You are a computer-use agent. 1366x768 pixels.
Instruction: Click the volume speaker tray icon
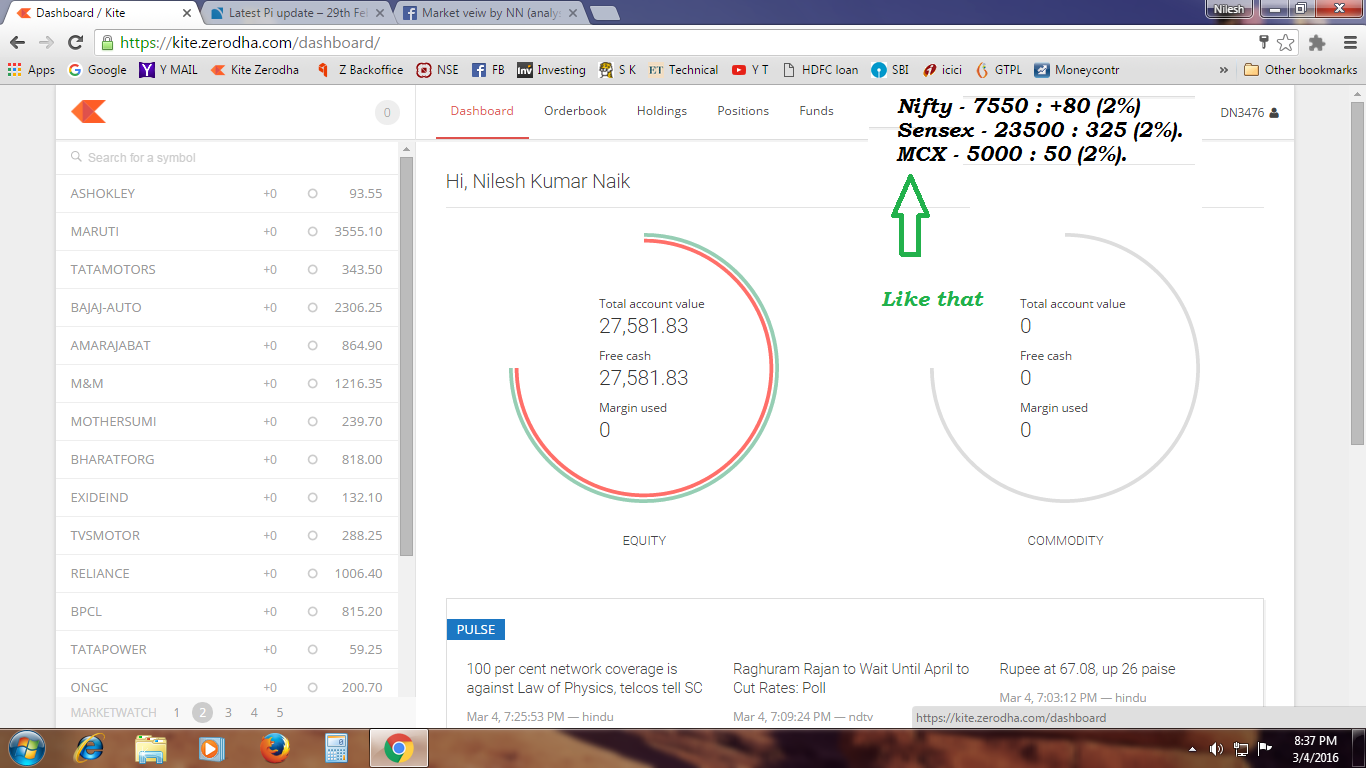tap(1216, 748)
